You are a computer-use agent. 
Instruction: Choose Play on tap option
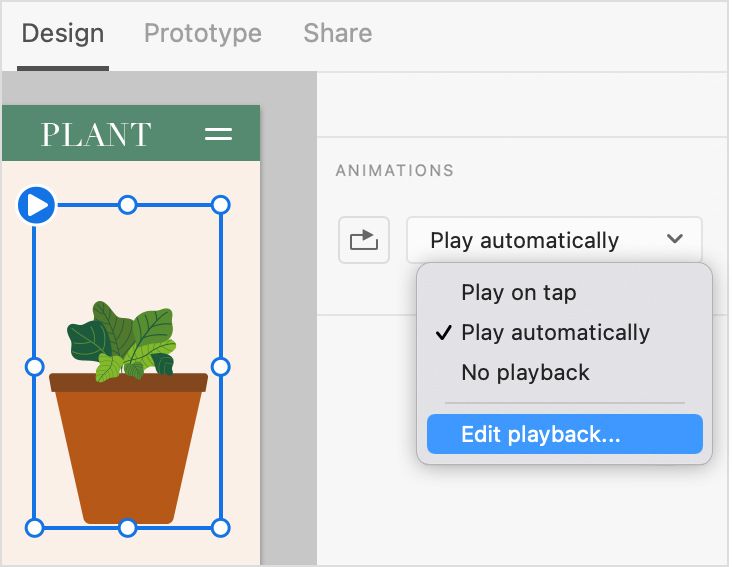coord(518,293)
